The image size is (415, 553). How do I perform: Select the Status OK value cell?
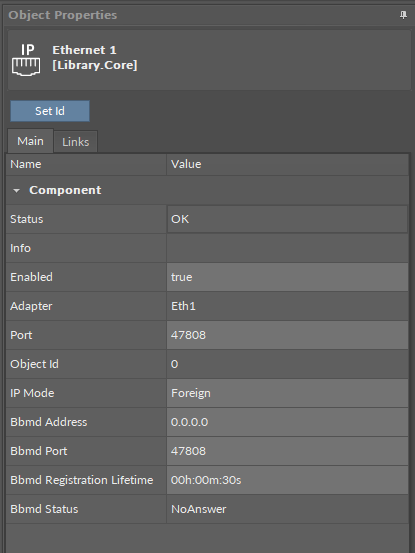pyautogui.click(x=287, y=219)
